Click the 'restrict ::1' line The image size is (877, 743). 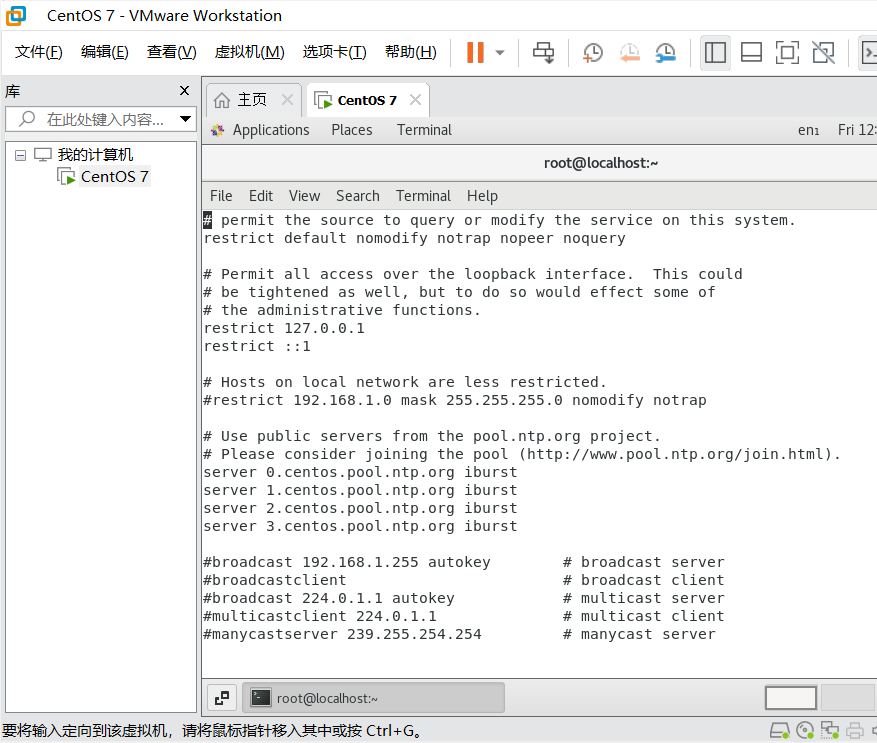click(x=257, y=346)
